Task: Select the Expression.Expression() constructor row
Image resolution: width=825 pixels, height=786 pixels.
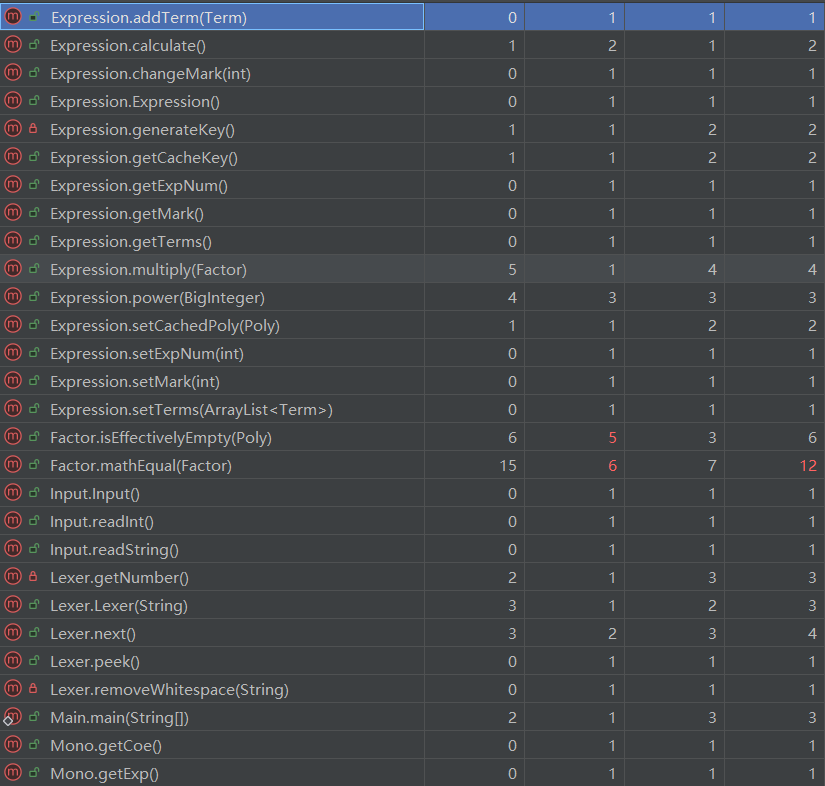Action: pyautogui.click(x=412, y=101)
